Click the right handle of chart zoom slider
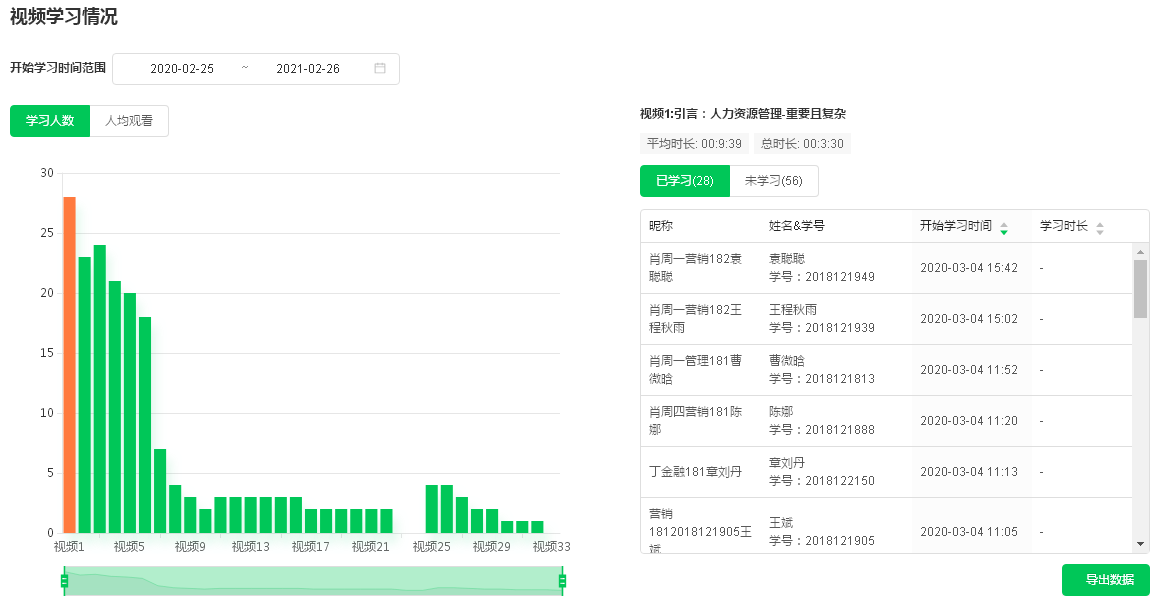 562,581
